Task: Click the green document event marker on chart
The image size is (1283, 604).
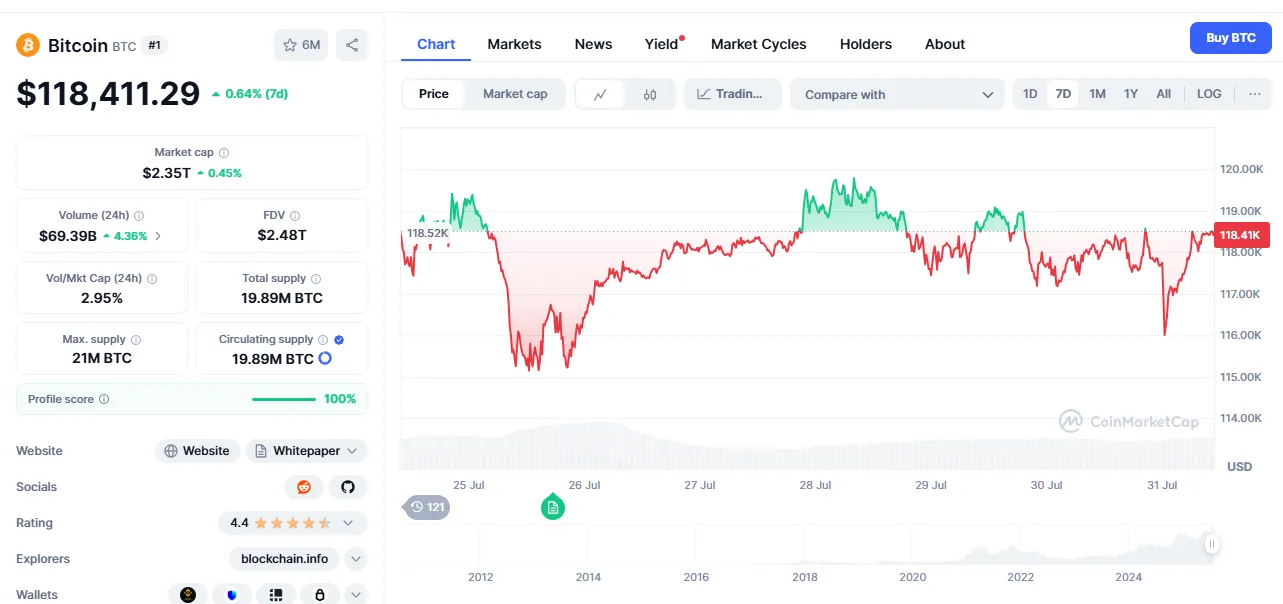Action: click(x=553, y=508)
